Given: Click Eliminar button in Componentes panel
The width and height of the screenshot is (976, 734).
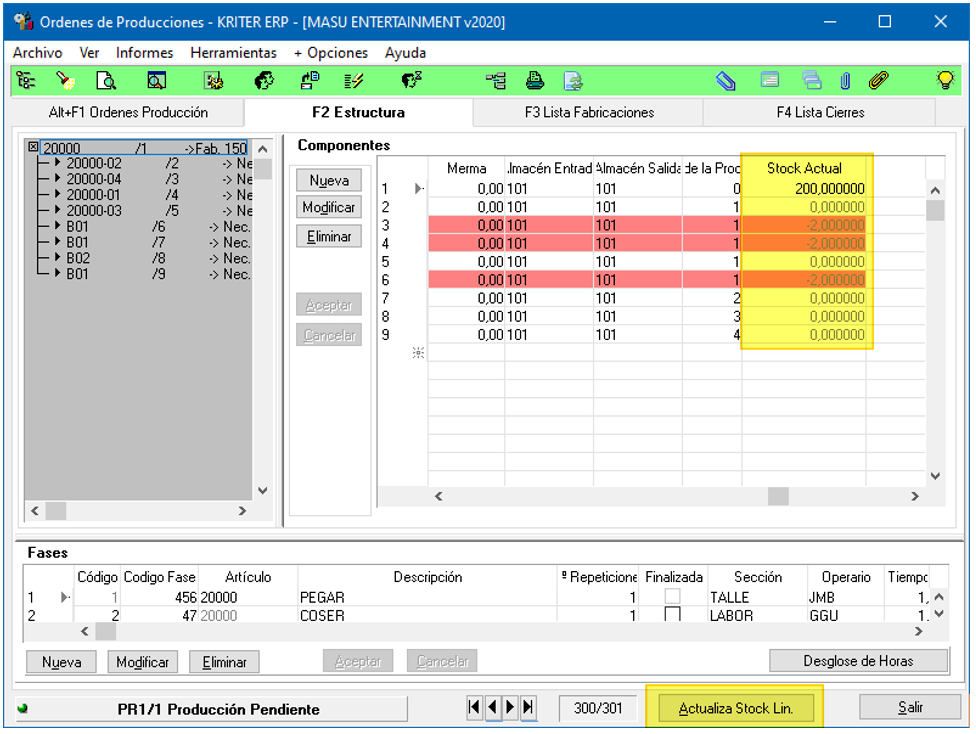Looking at the screenshot, I should [x=329, y=237].
